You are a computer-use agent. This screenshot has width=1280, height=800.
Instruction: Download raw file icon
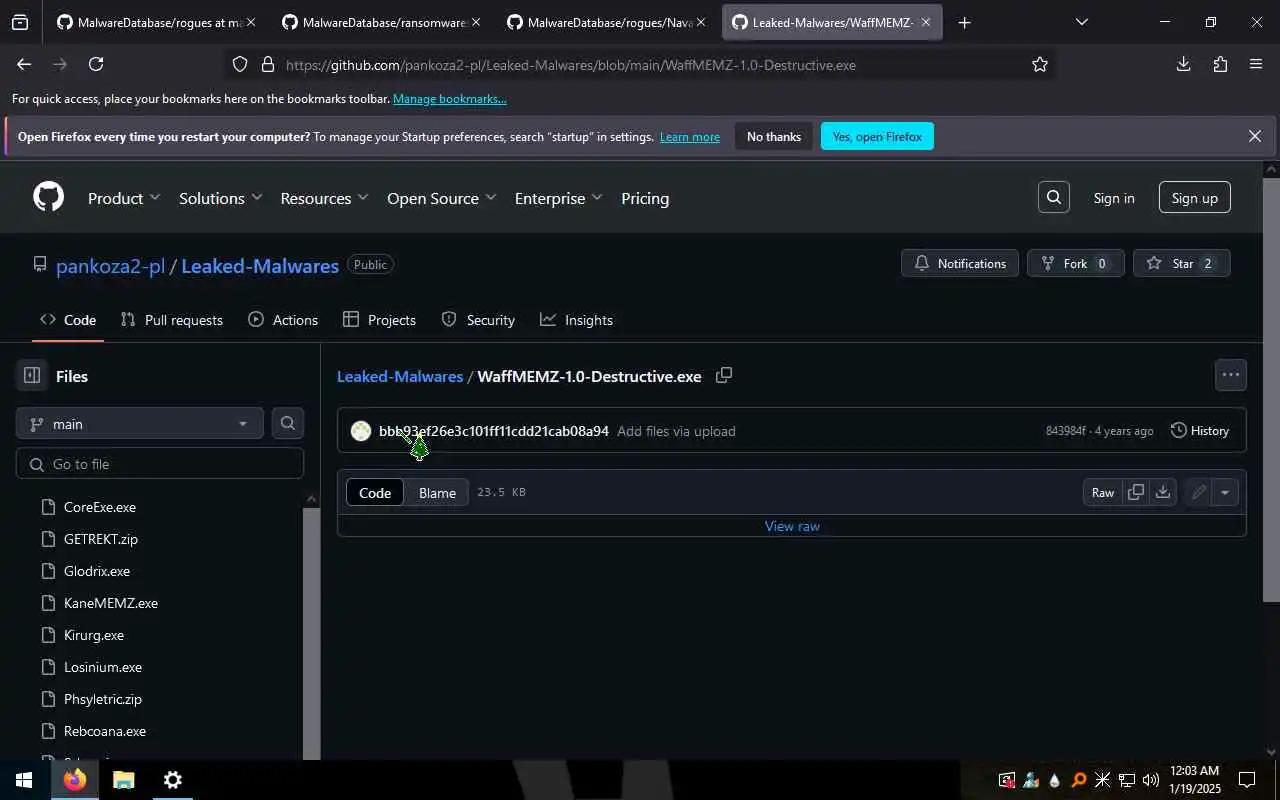pyautogui.click(x=1162, y=492)
